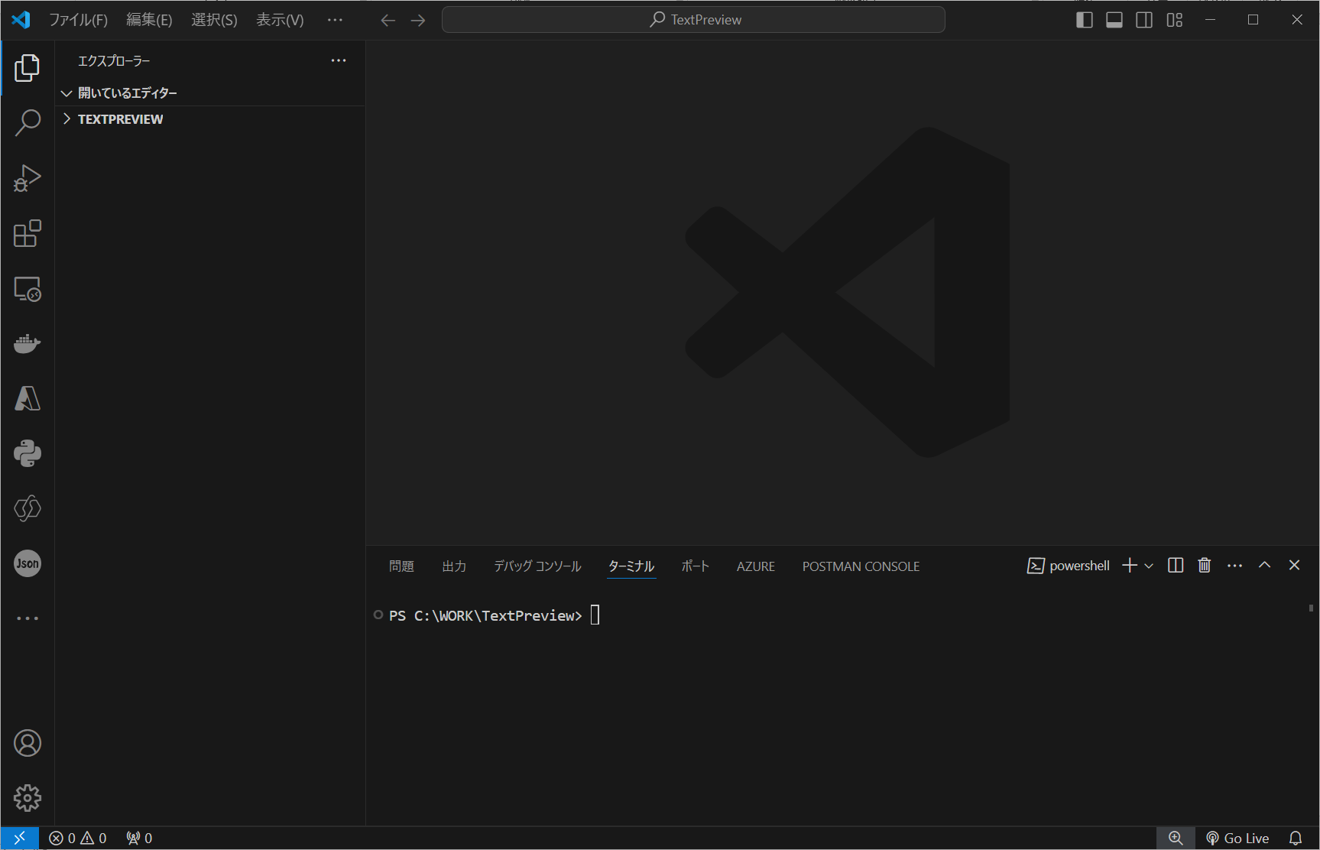Viewport: 1320px width, 850px height.
Task: Show additional views in activity bar
Action: click(27, 618)
